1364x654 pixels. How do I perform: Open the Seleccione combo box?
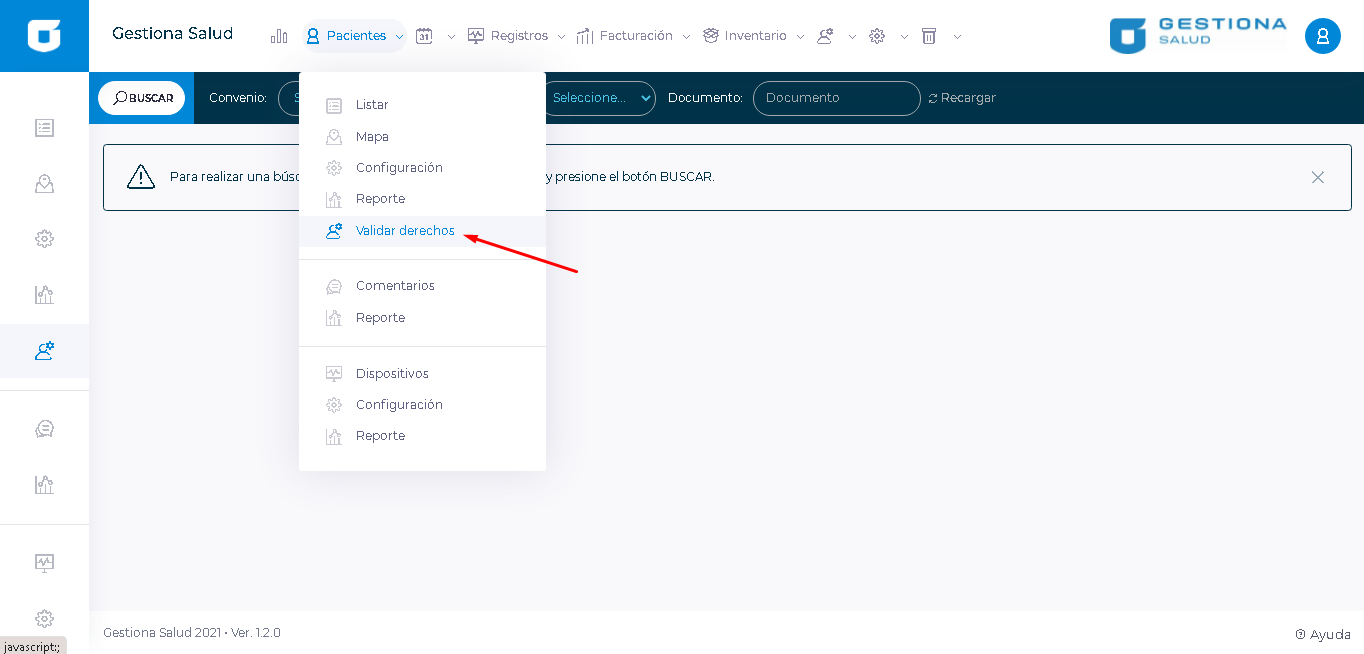(x=600, y=98)
